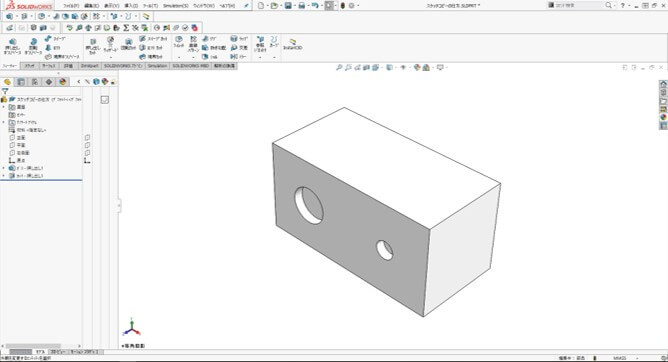Screen dimensions: 668x362
Task: Switch to SOLIDWORKS MBD ribbon tab
Action: click(190, 66)
